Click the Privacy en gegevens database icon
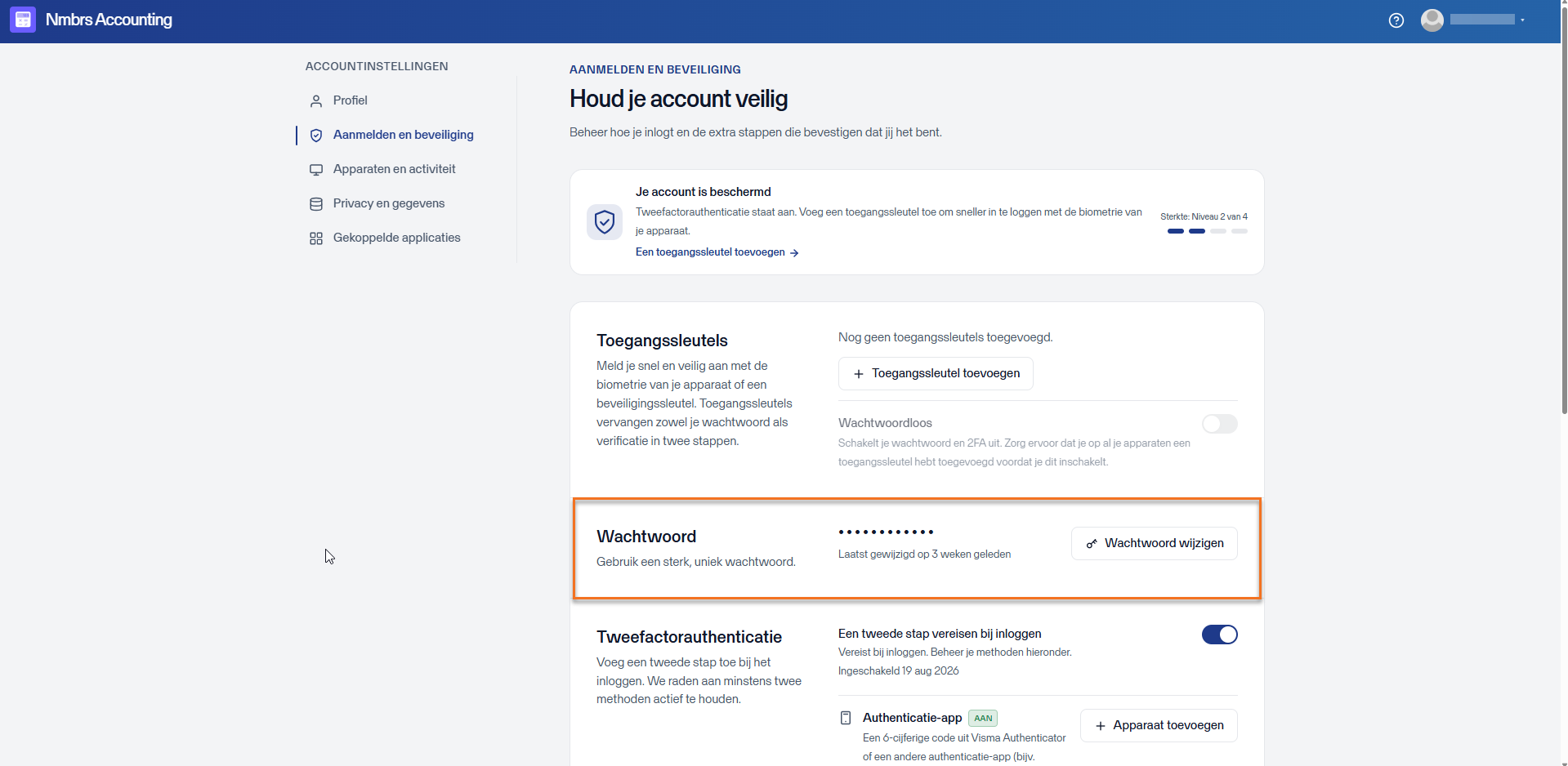This screenshot has width=1568, height=766. point(316,204)
